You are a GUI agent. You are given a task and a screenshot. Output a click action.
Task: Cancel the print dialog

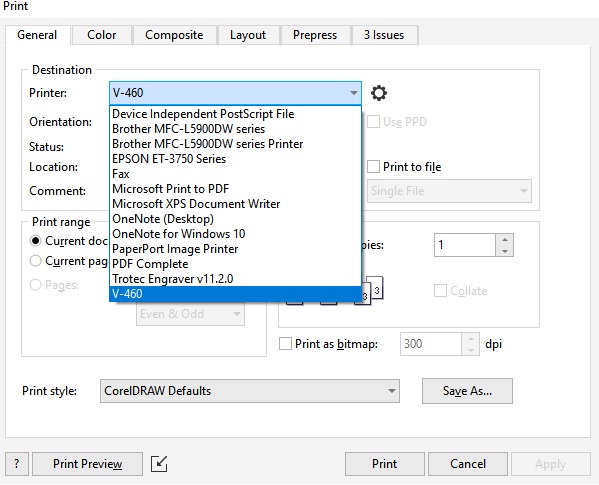[x=468, y=464]
